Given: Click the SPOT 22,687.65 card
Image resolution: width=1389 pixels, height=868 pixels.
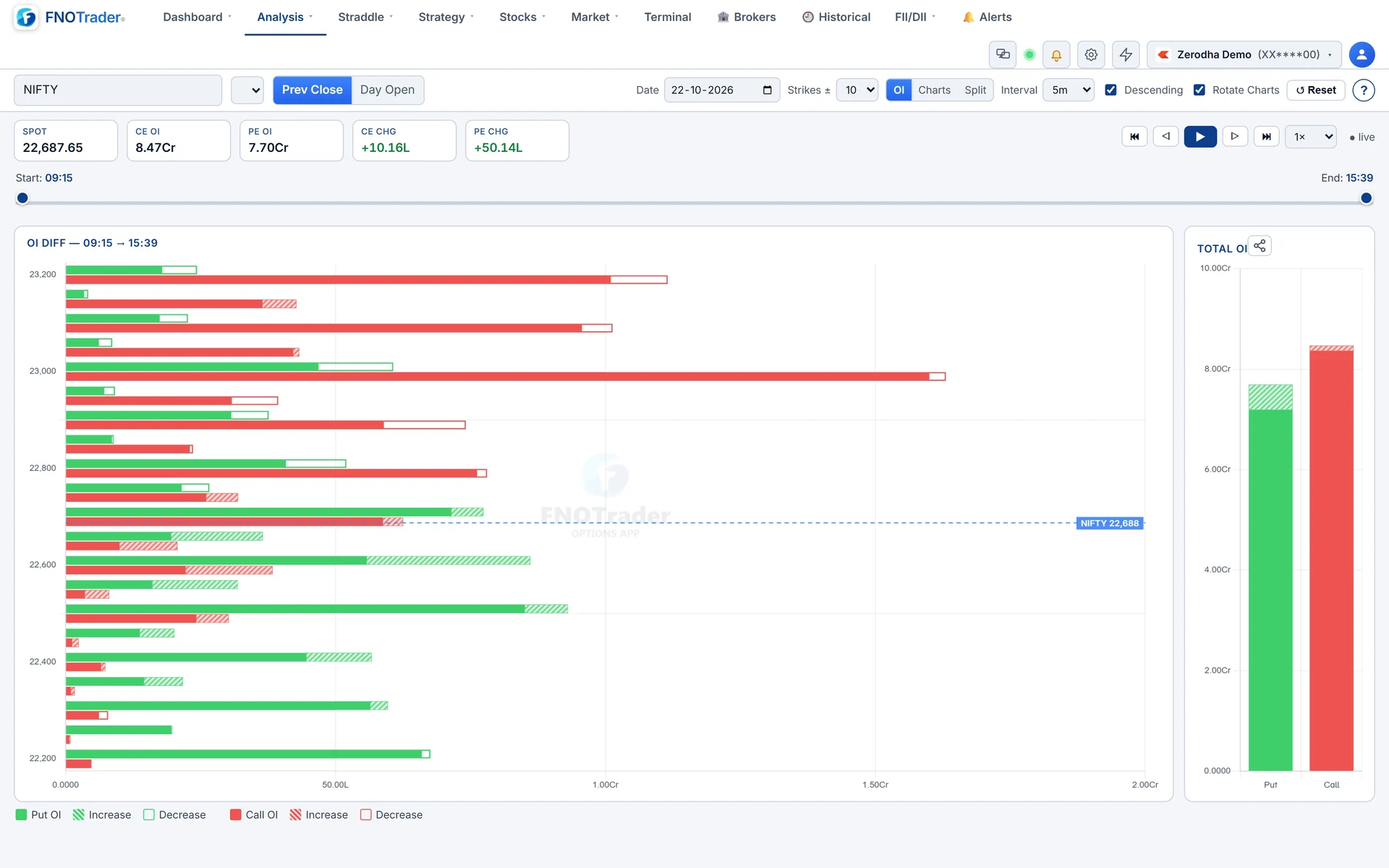Looking at the screenshot, I should 66,140.
